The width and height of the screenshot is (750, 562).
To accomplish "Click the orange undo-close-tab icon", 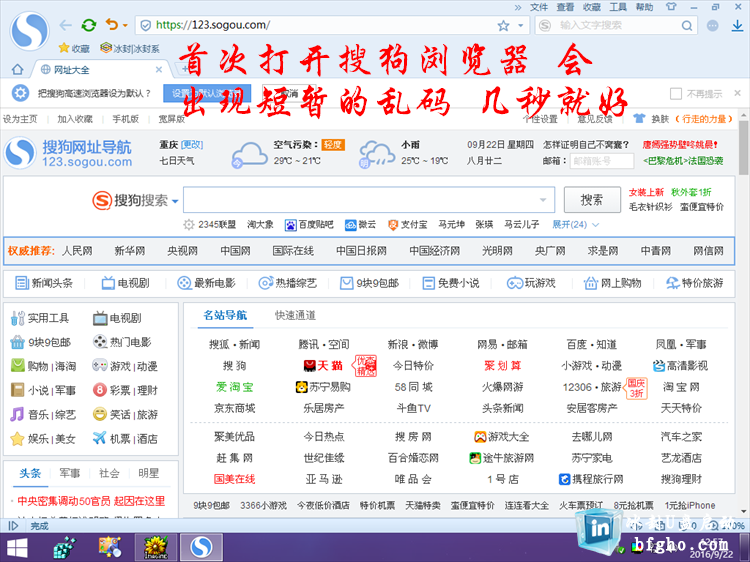I will coord(112,24).
